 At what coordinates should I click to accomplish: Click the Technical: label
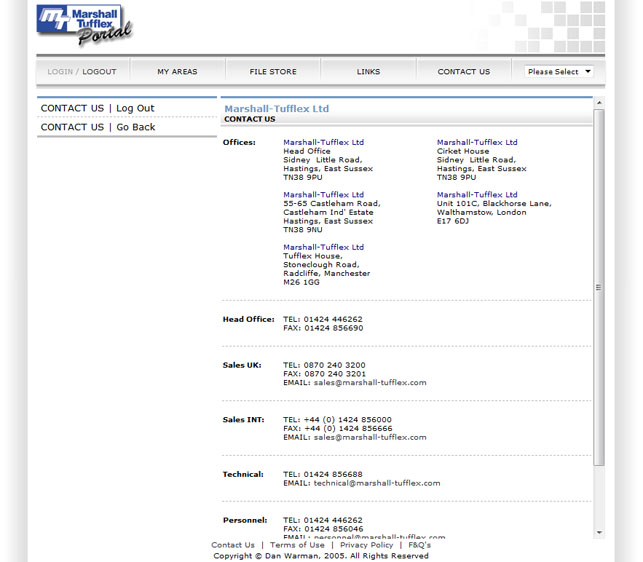[243, 474]
